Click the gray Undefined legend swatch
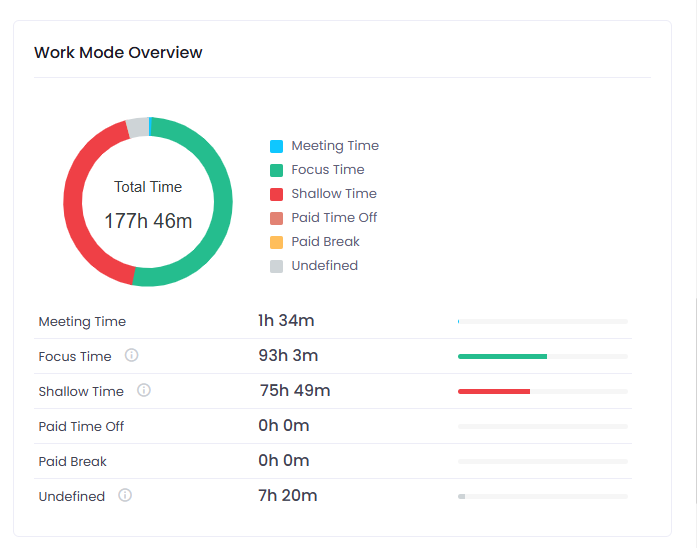Screen dimensions: 697x548 click(277, 266)
